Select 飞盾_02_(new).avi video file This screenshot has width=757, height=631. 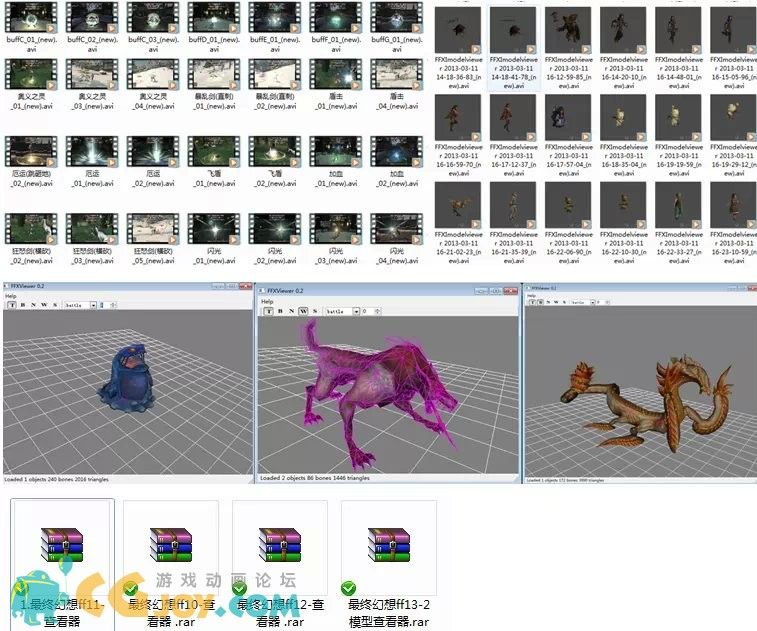point(275,162)
